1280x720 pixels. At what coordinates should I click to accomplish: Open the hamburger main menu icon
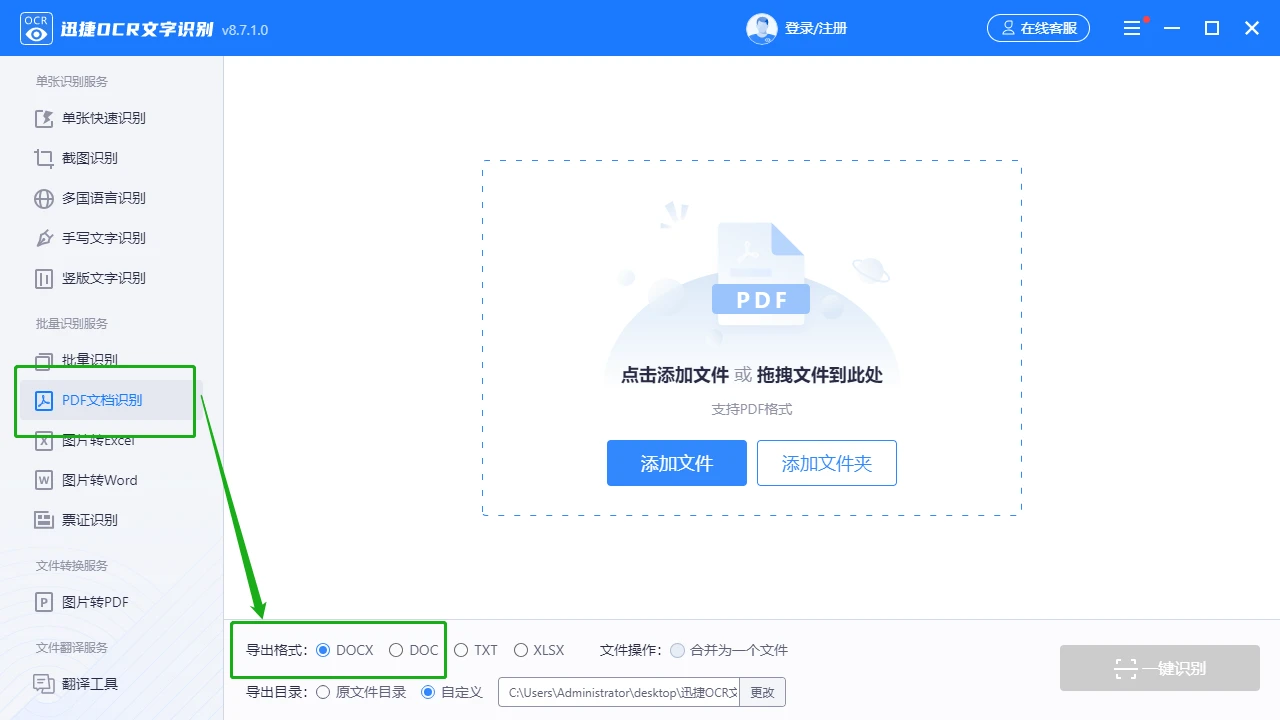(1132, 28)
